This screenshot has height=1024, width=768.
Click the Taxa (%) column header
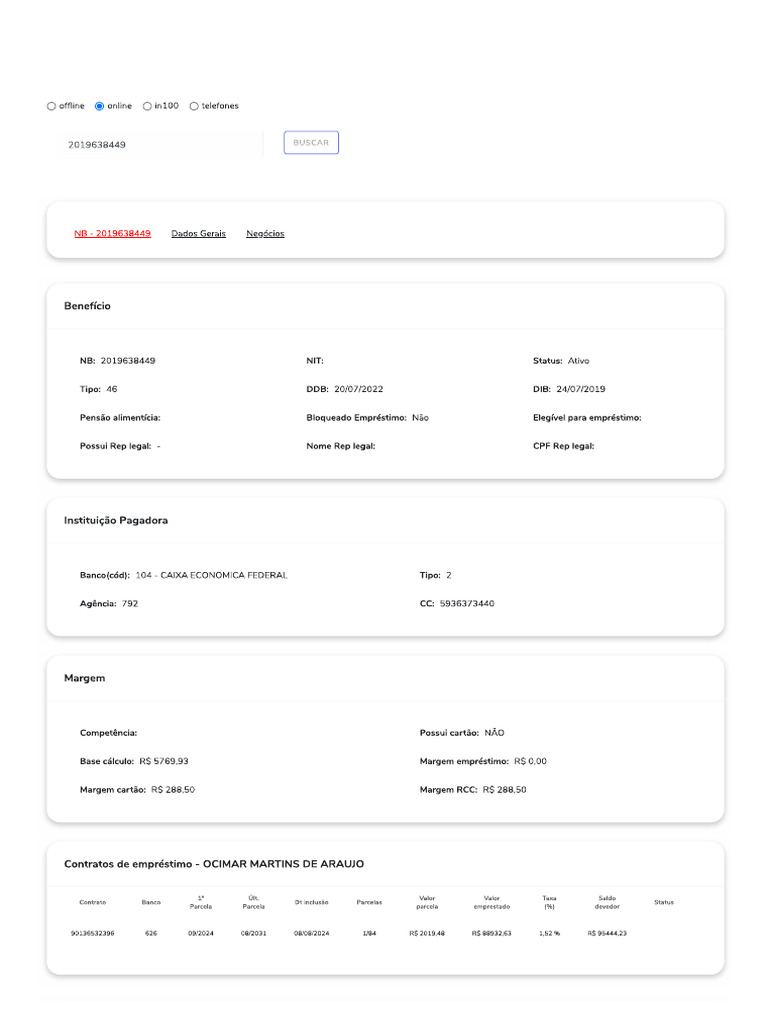[x=549, y=902]
